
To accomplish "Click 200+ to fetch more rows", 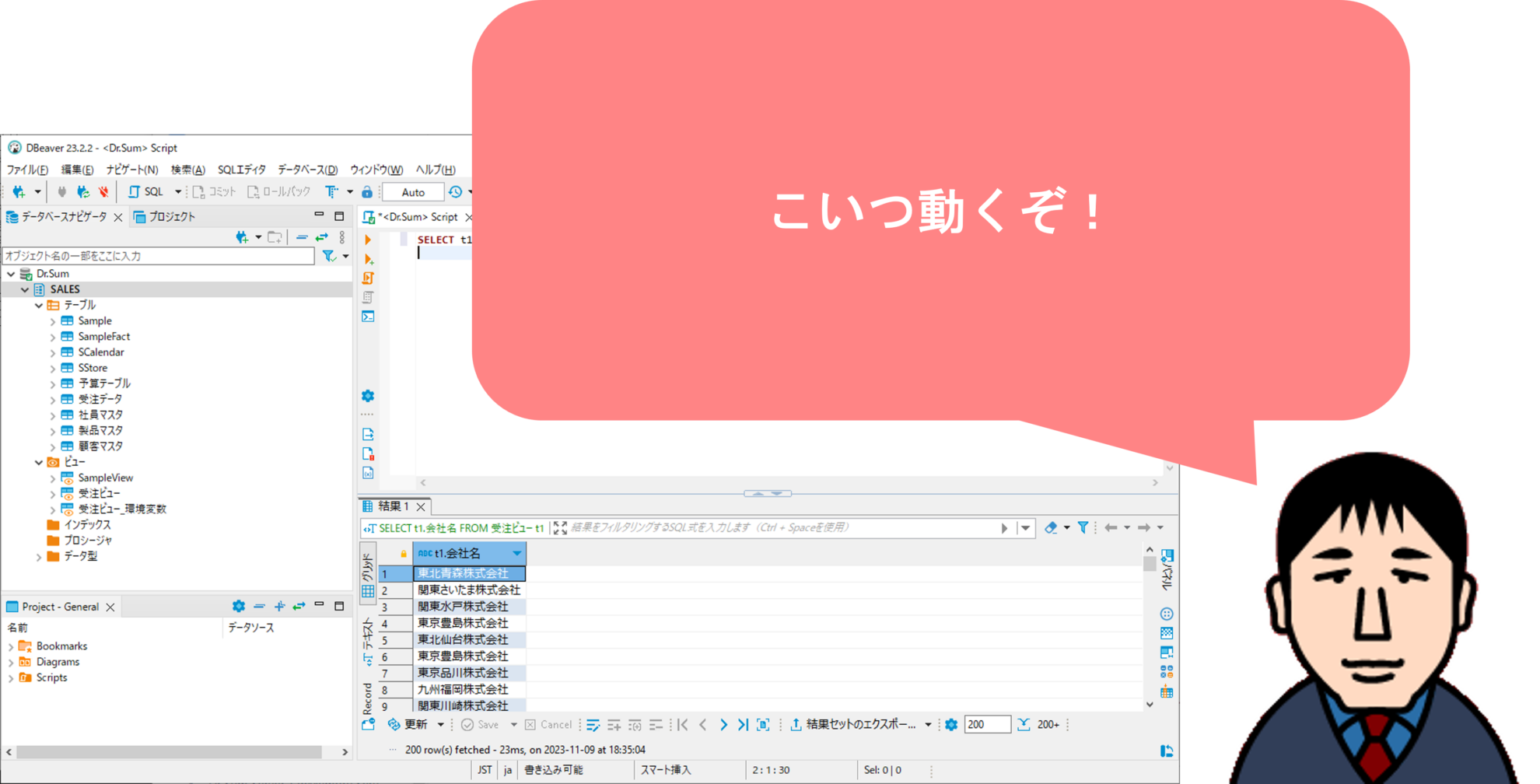I will click(x=1048, y=724).
